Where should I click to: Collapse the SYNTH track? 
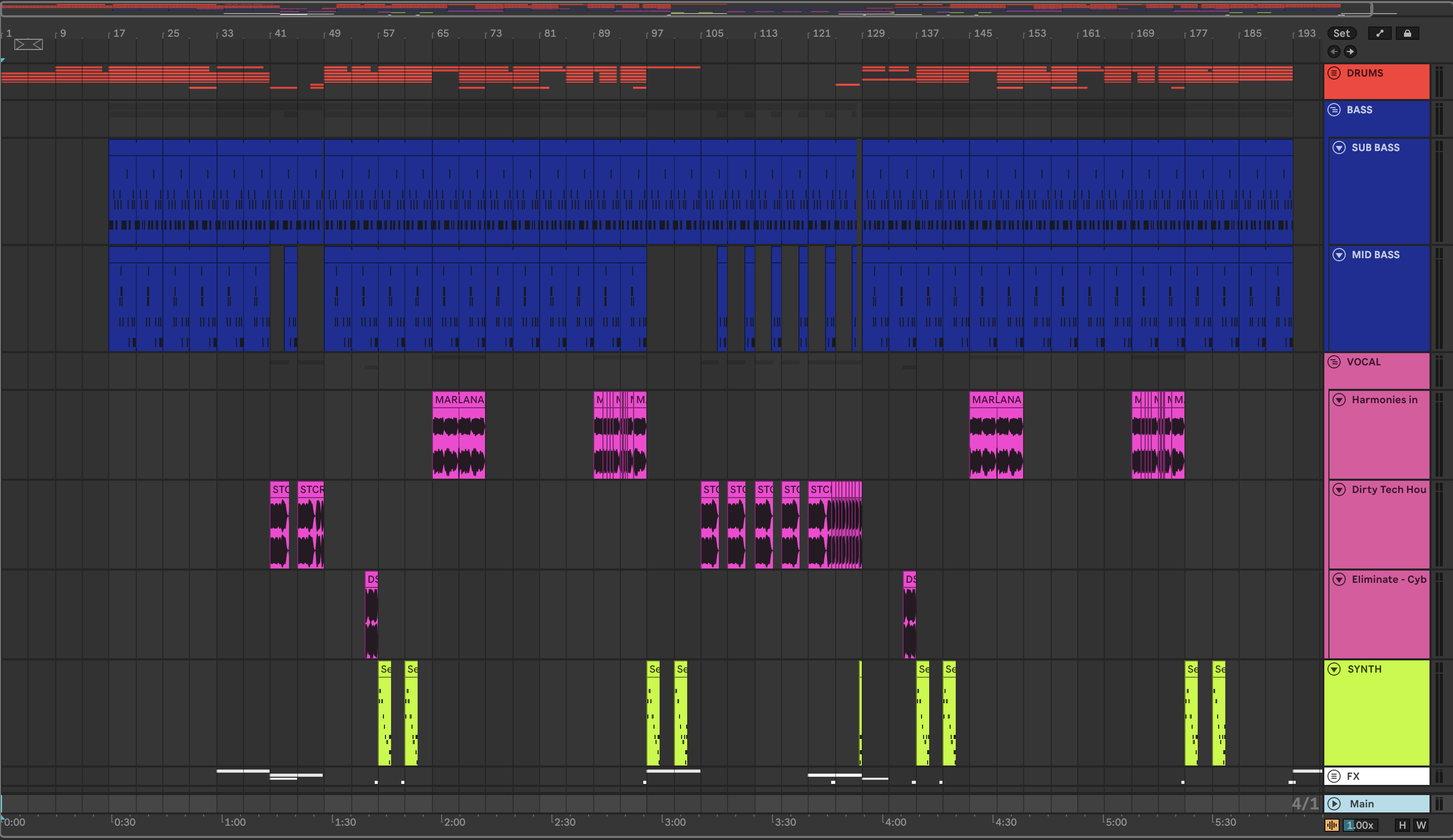[x=1334, y=669]
